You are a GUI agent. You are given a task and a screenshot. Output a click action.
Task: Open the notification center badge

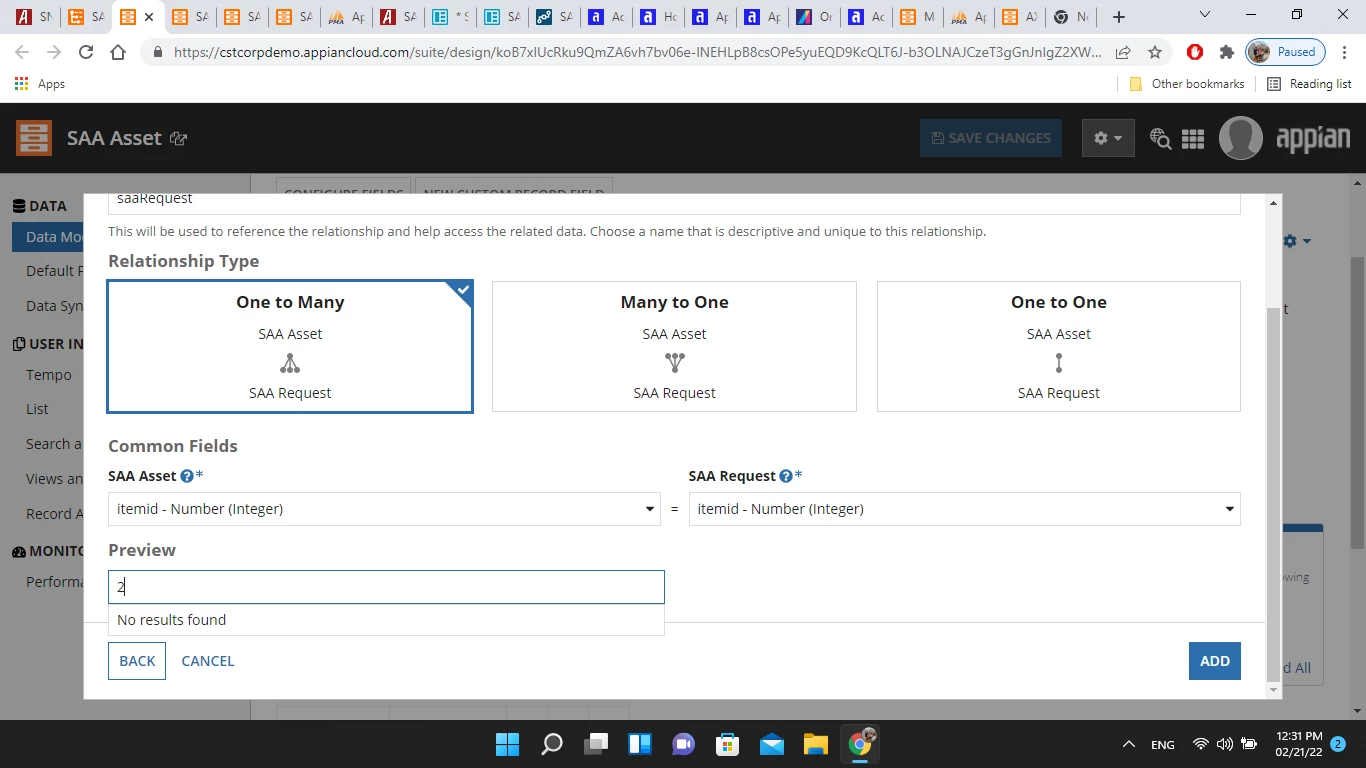coord(1338,744)
